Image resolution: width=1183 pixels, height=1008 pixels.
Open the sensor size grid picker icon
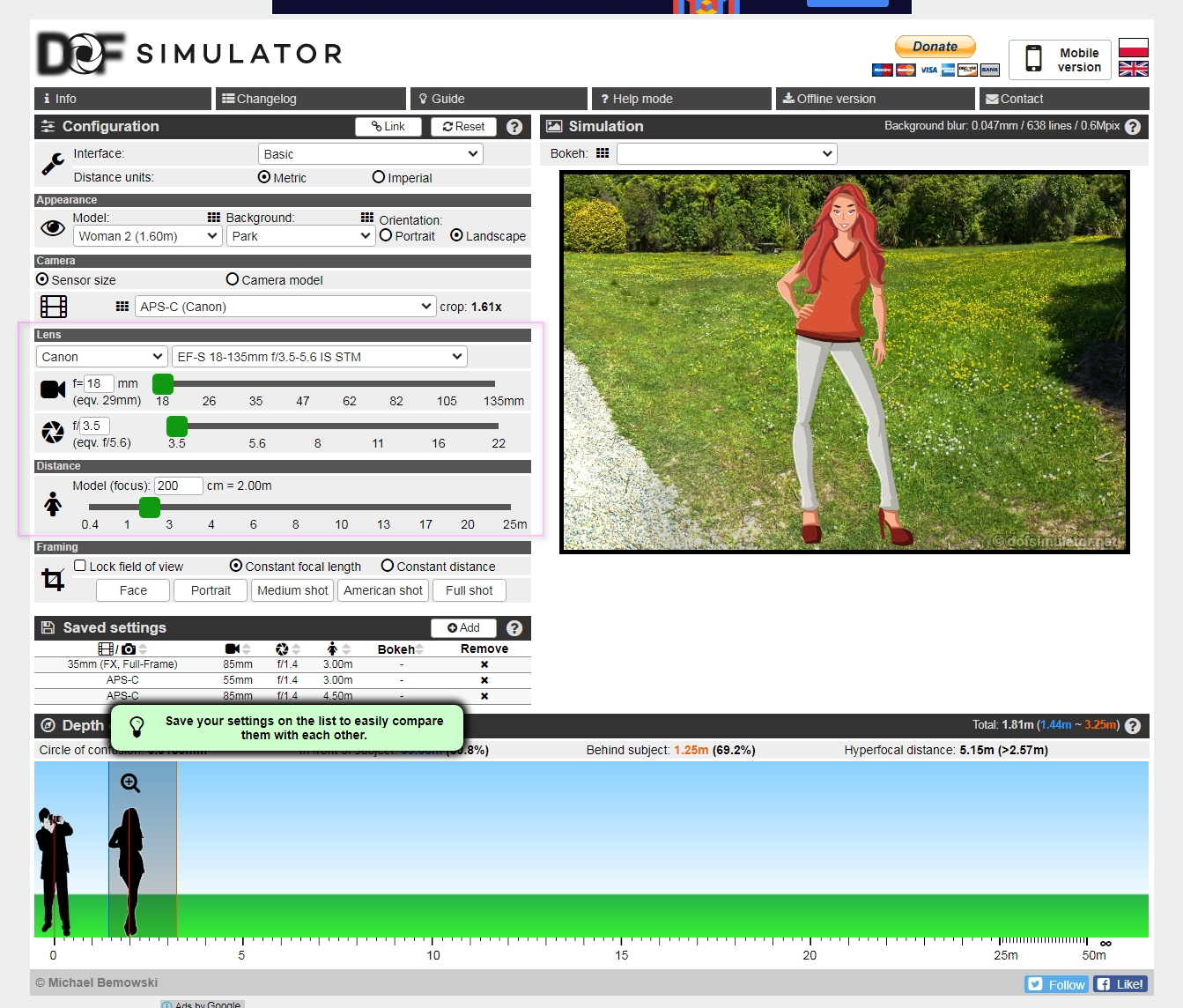pos(122,307)
